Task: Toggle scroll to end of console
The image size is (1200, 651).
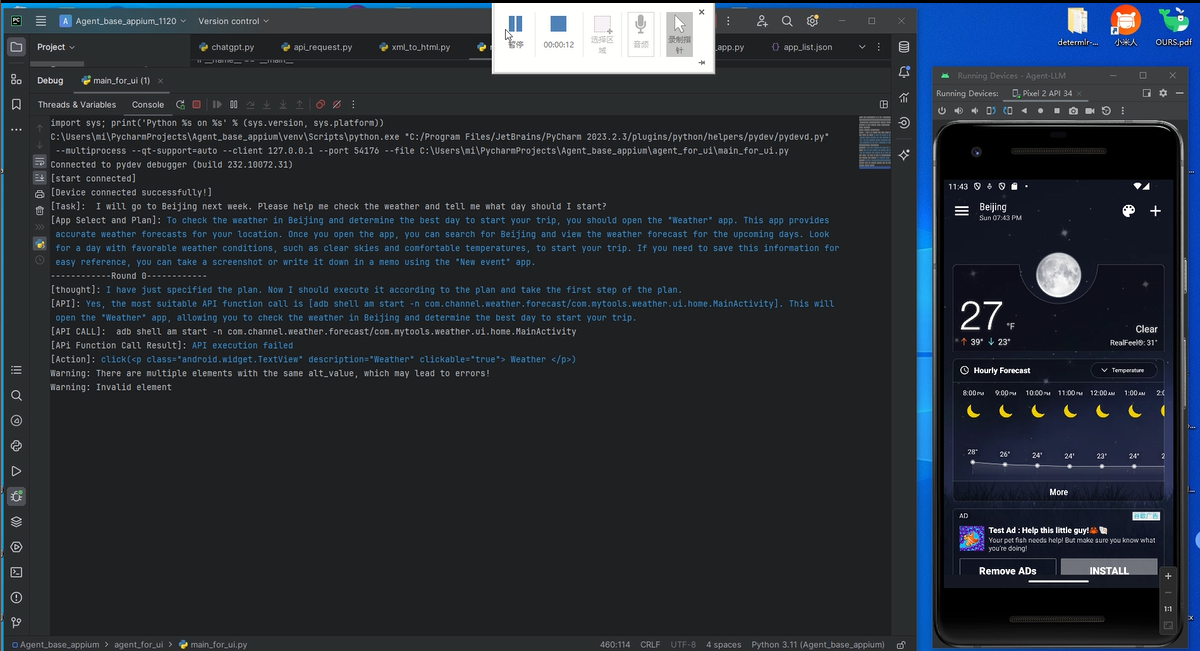Action: pos(40,177)
